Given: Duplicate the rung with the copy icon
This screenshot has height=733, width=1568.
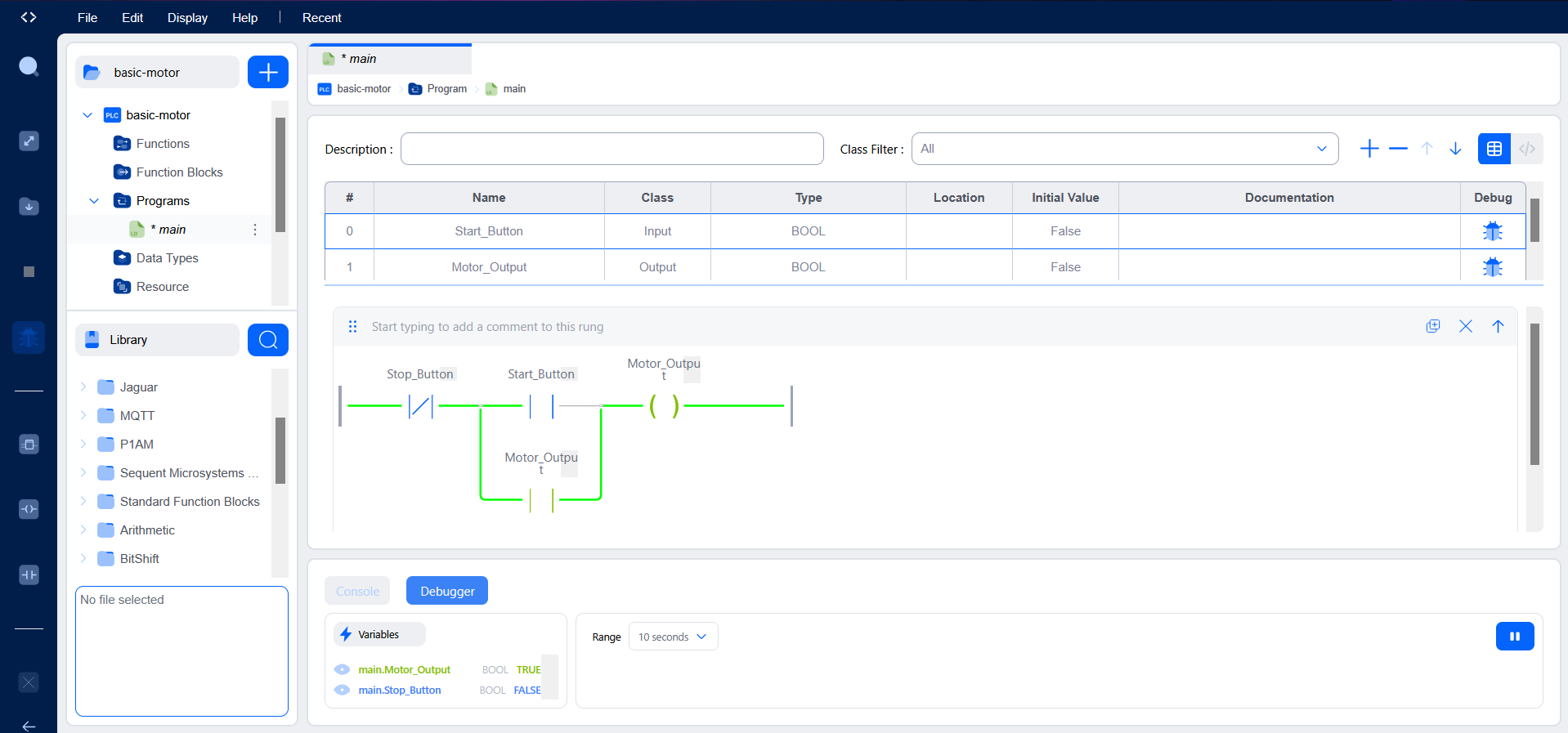Looking at the screenshot, I should (1433, 326).
